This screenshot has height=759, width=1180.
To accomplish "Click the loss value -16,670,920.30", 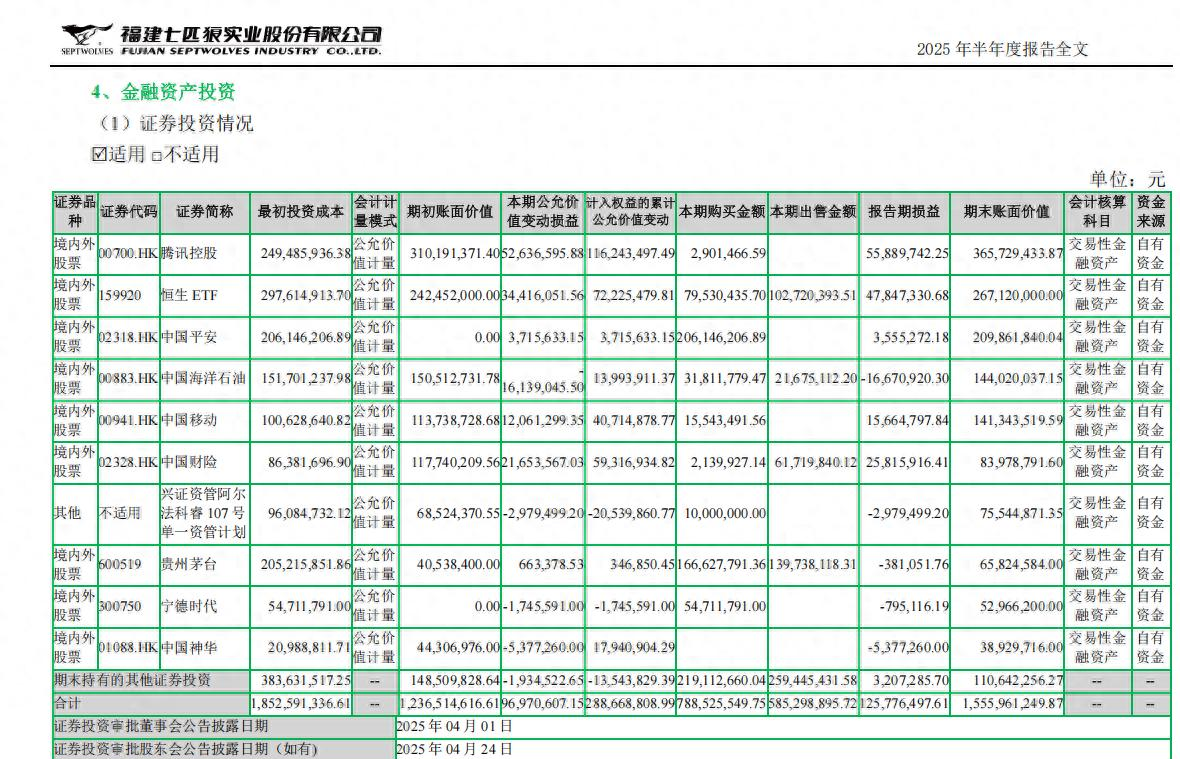I will pyautogui.click(x=905, y=378).
